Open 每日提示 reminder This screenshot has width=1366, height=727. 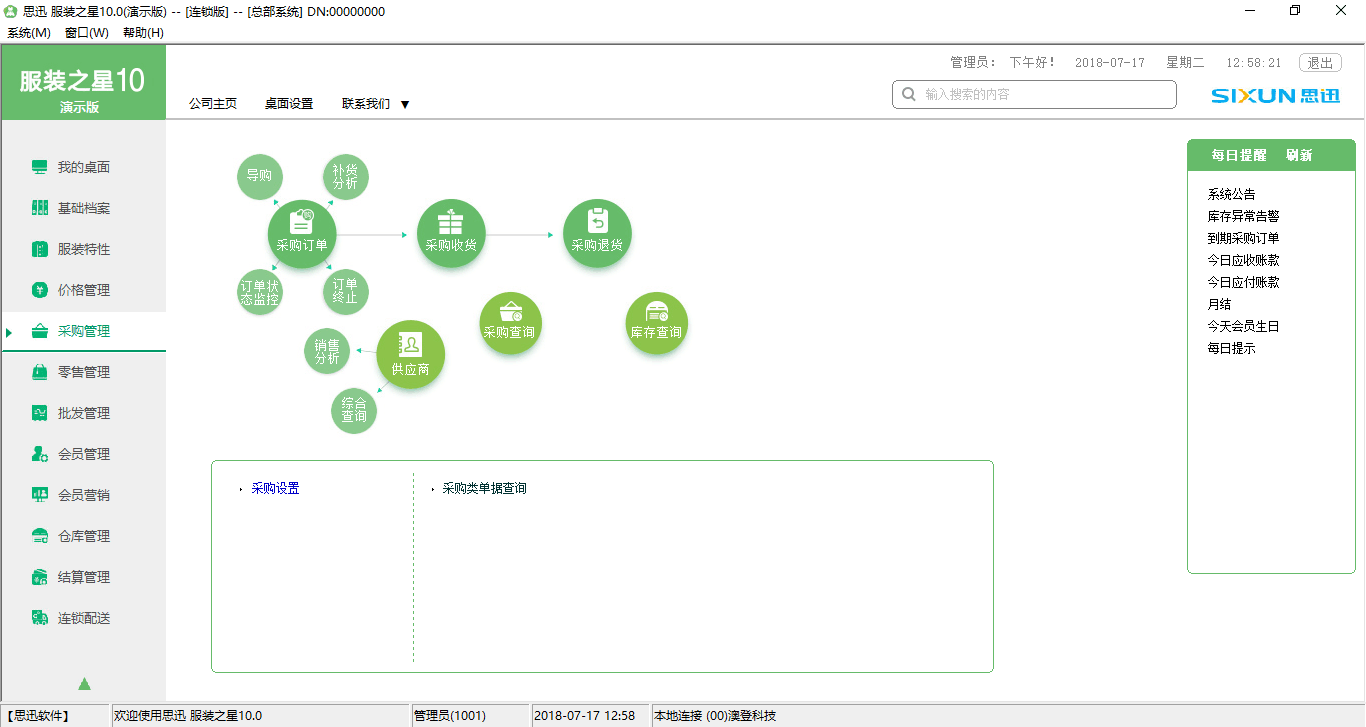1231,348
